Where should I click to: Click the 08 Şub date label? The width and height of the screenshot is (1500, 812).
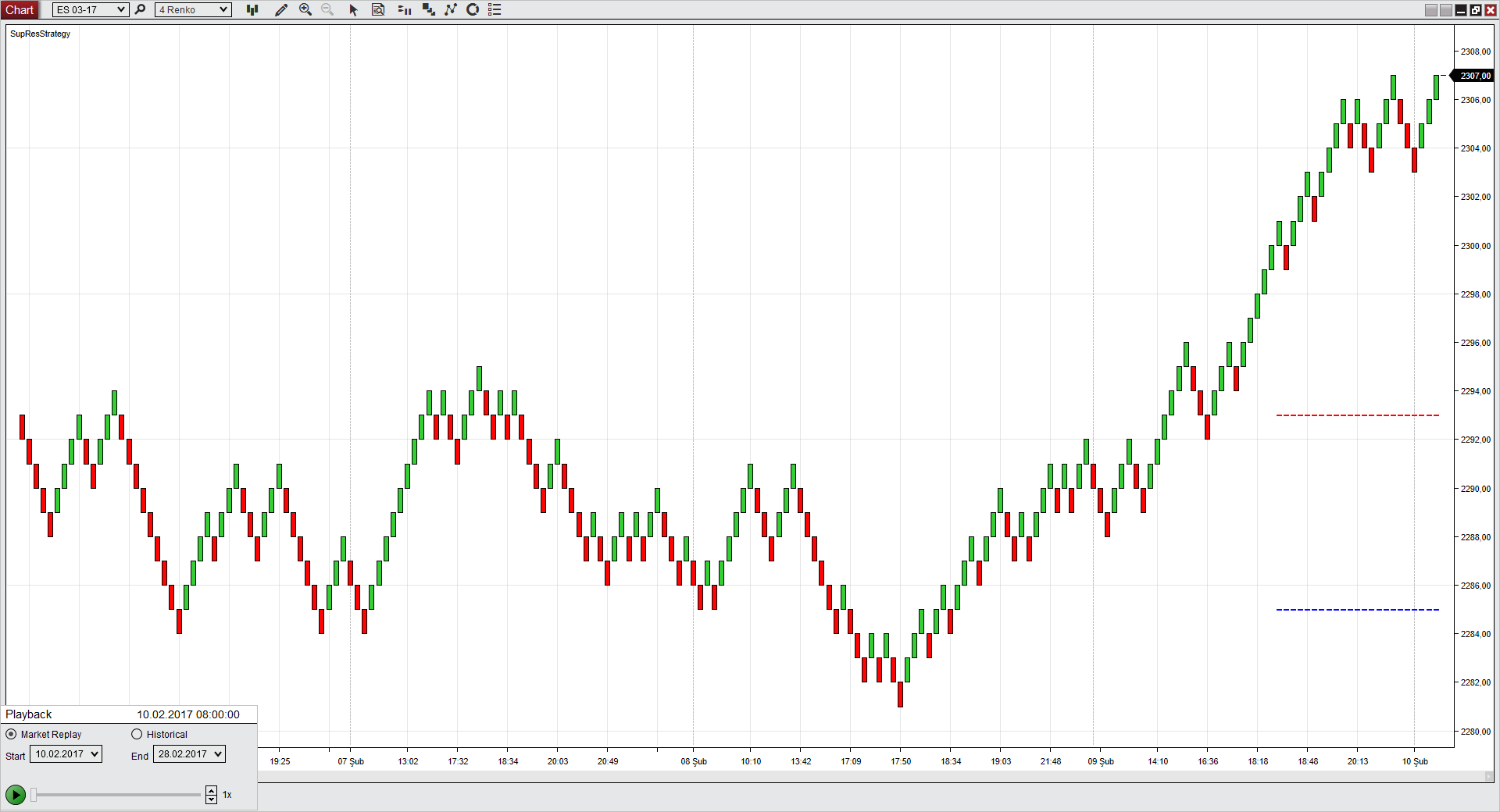[x=694, y=761]
